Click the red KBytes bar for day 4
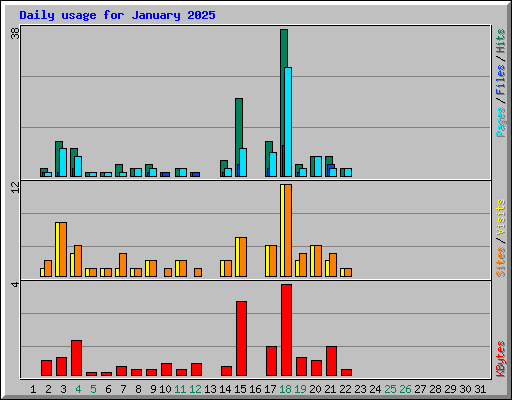The height and width of the screenshot is (400, 512). 77,358
